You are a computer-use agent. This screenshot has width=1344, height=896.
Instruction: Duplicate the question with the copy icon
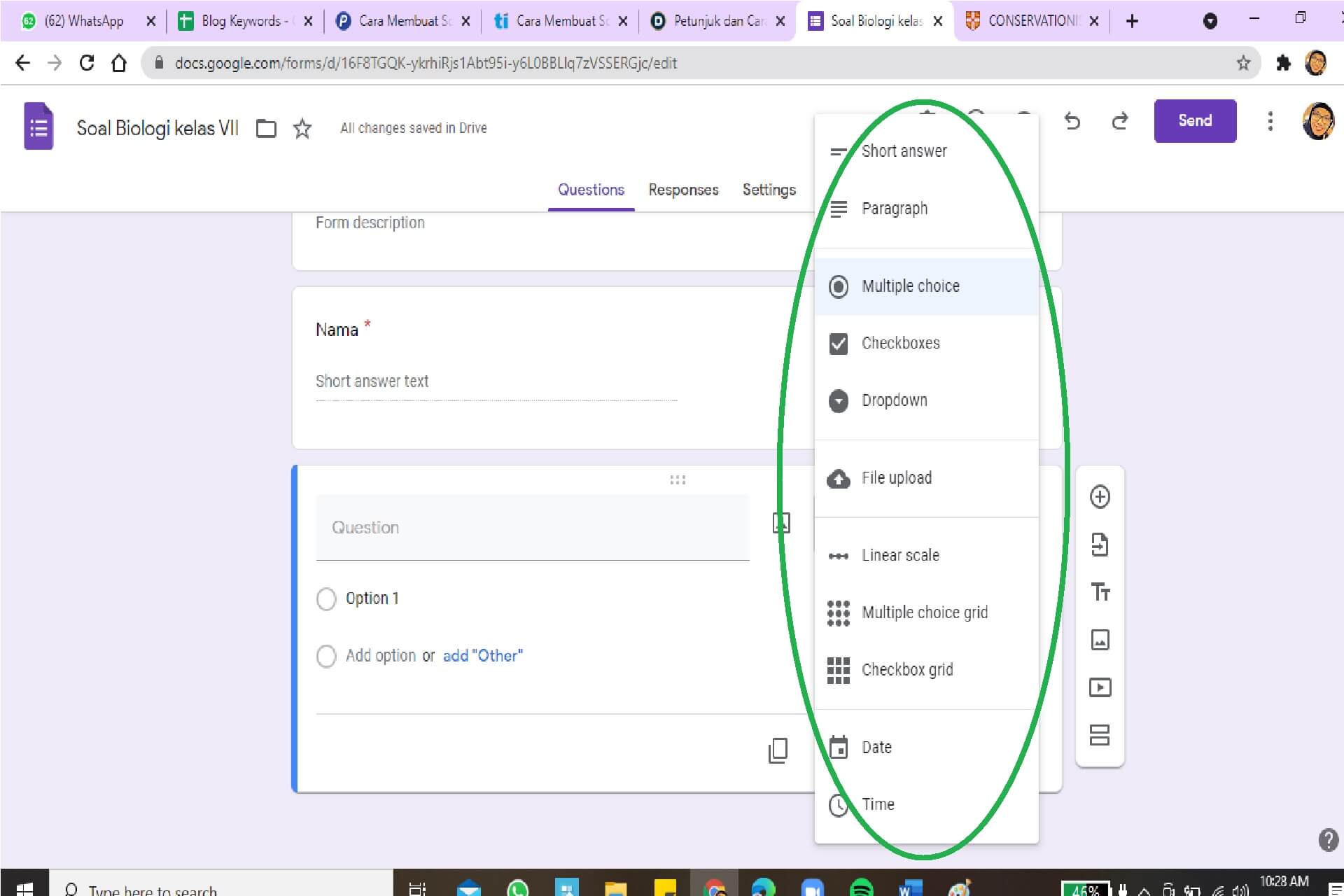(x=778, y=750)
